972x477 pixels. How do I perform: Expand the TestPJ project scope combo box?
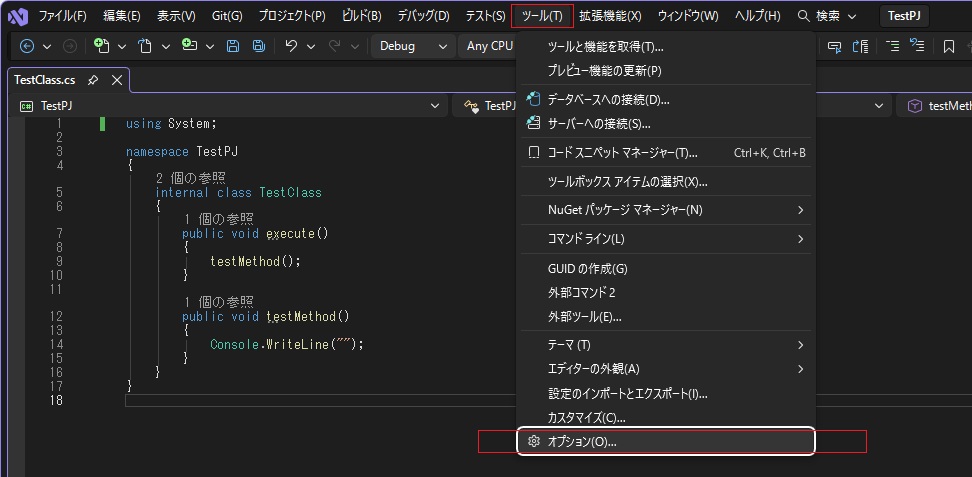[228, 106]
